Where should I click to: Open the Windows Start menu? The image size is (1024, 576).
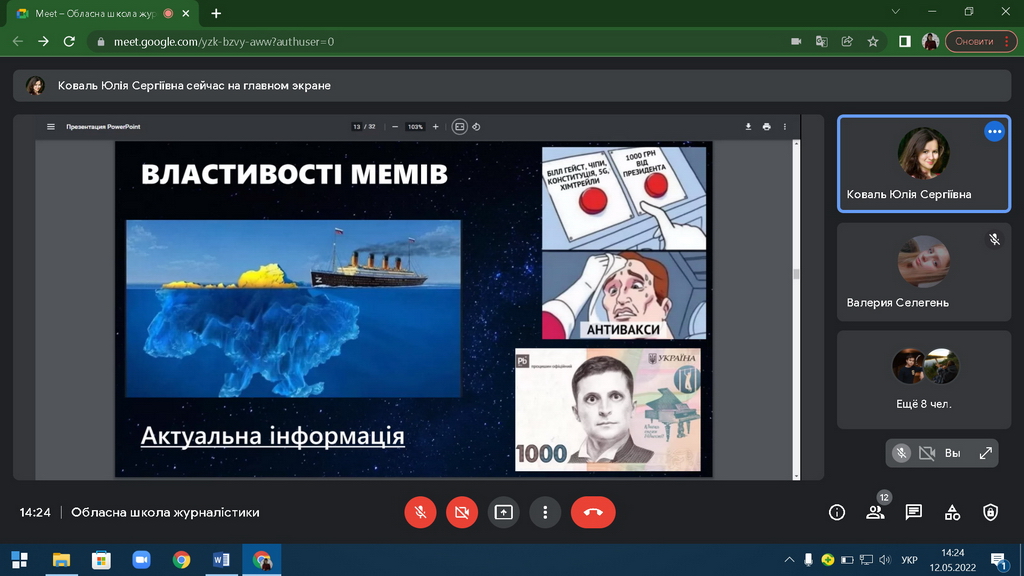tap(20, 560)
